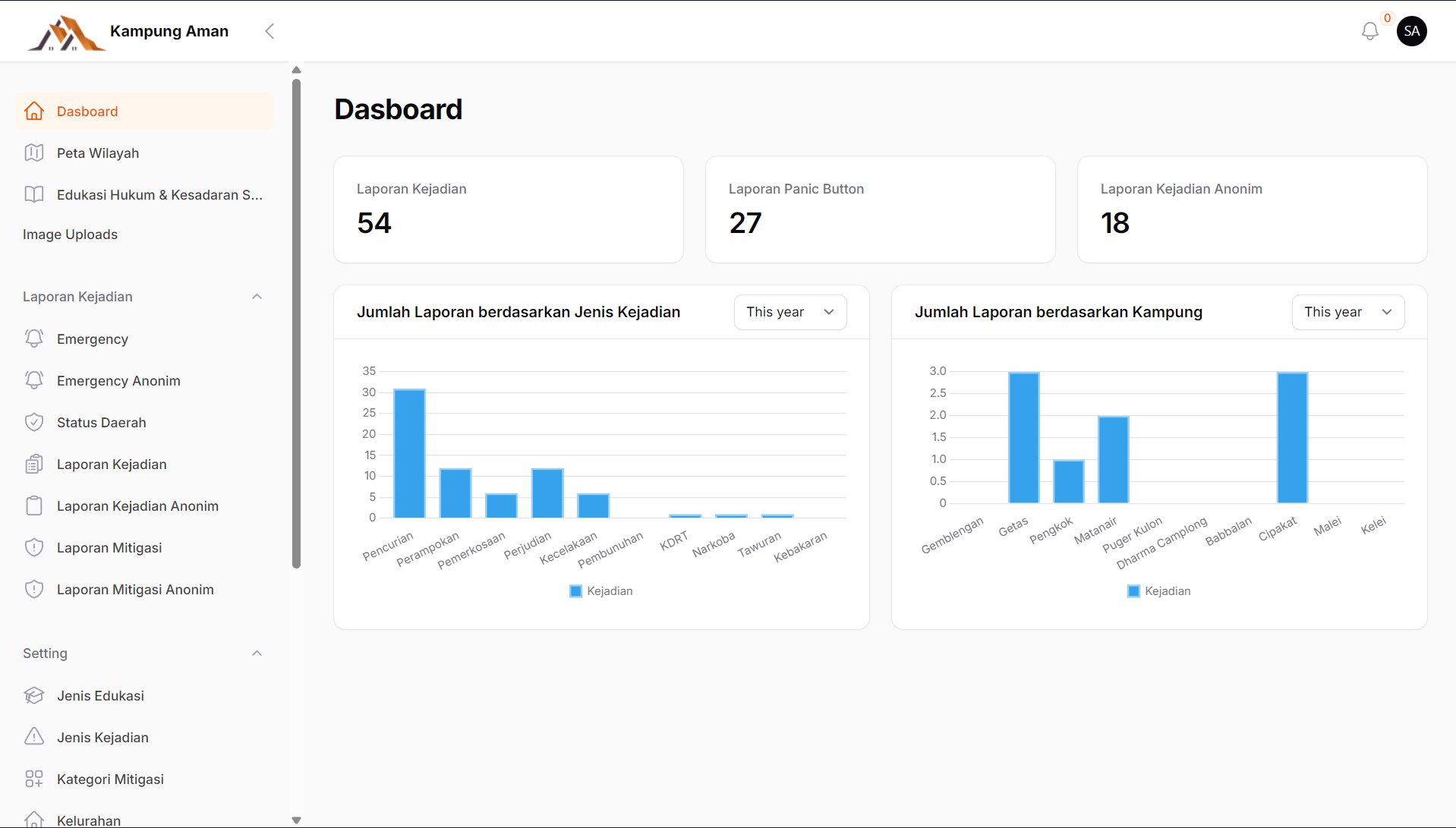The image size is (1456, 828).
Task: Click the notification bell icon
Action: pos(1369,31)
